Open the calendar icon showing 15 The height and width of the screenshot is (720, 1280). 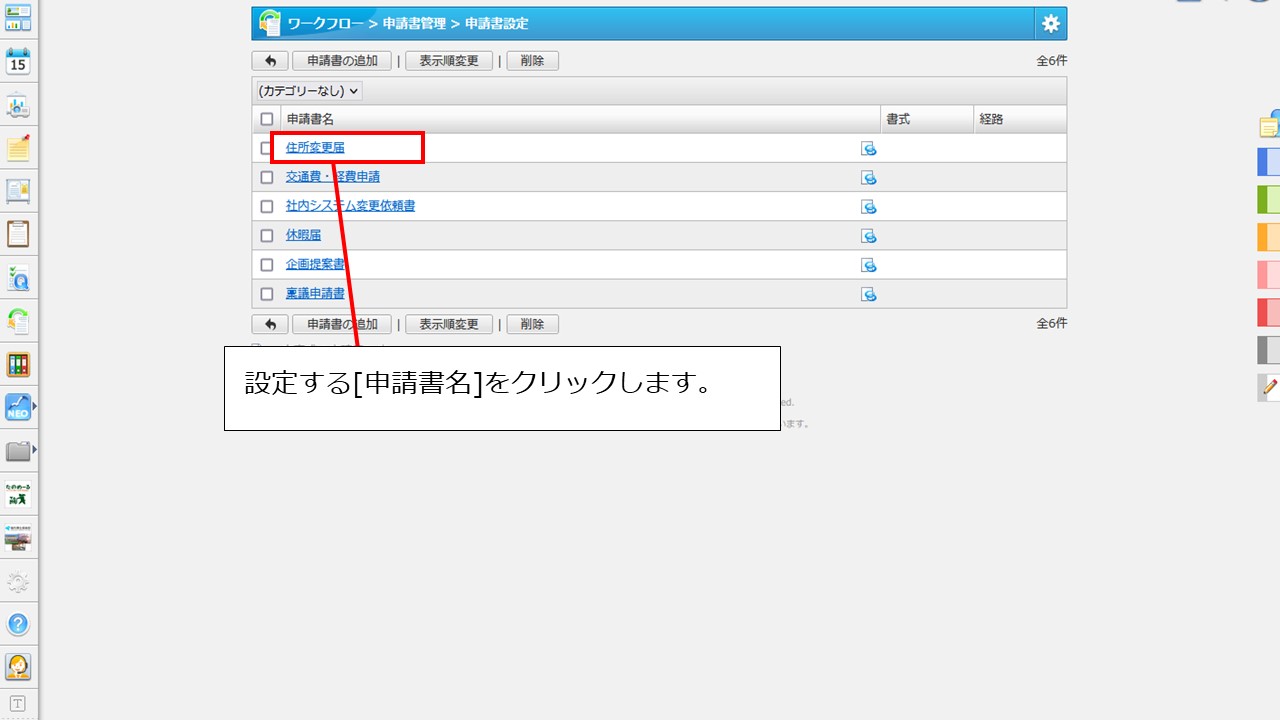click(x=18, y=61)
